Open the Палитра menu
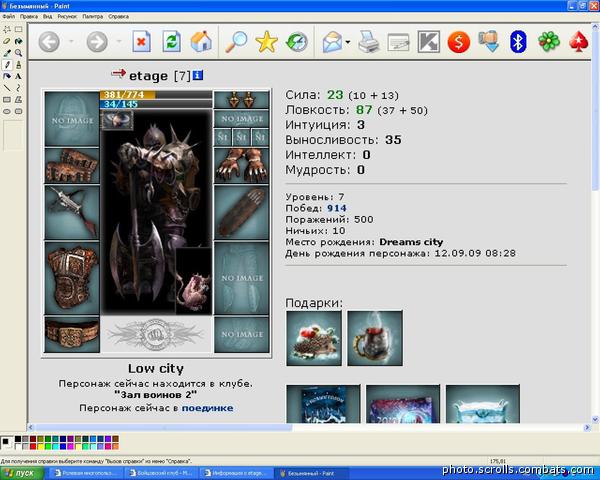Viewport: 600px width, 480px height. click(x=93, y=16)
